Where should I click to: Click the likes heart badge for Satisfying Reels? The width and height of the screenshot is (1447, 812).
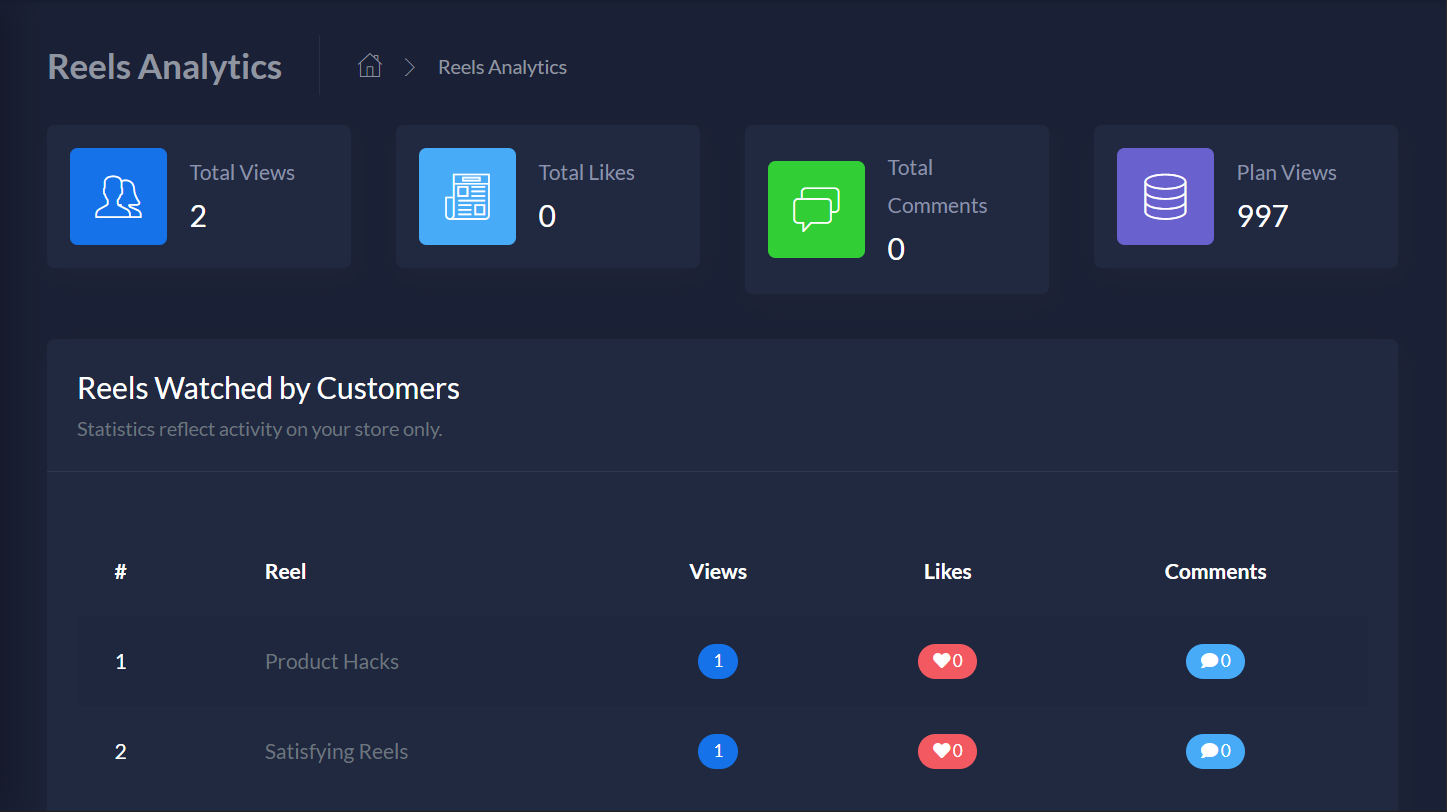pos(947,751)
